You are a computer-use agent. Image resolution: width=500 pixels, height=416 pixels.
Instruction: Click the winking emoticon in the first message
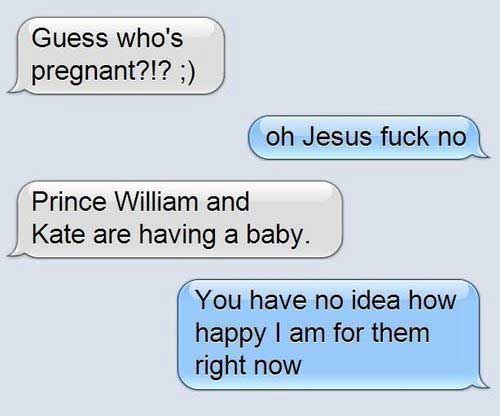188,71
